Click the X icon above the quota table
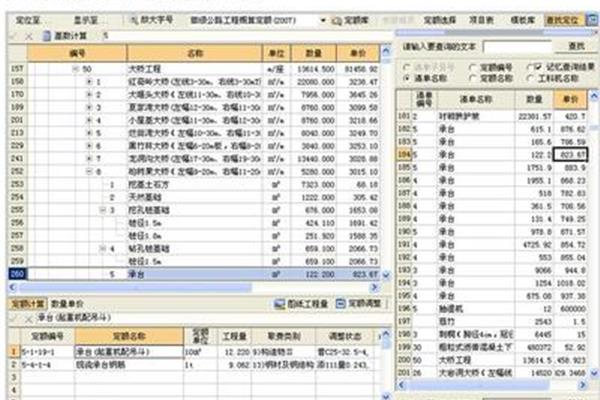 (28, 318)
